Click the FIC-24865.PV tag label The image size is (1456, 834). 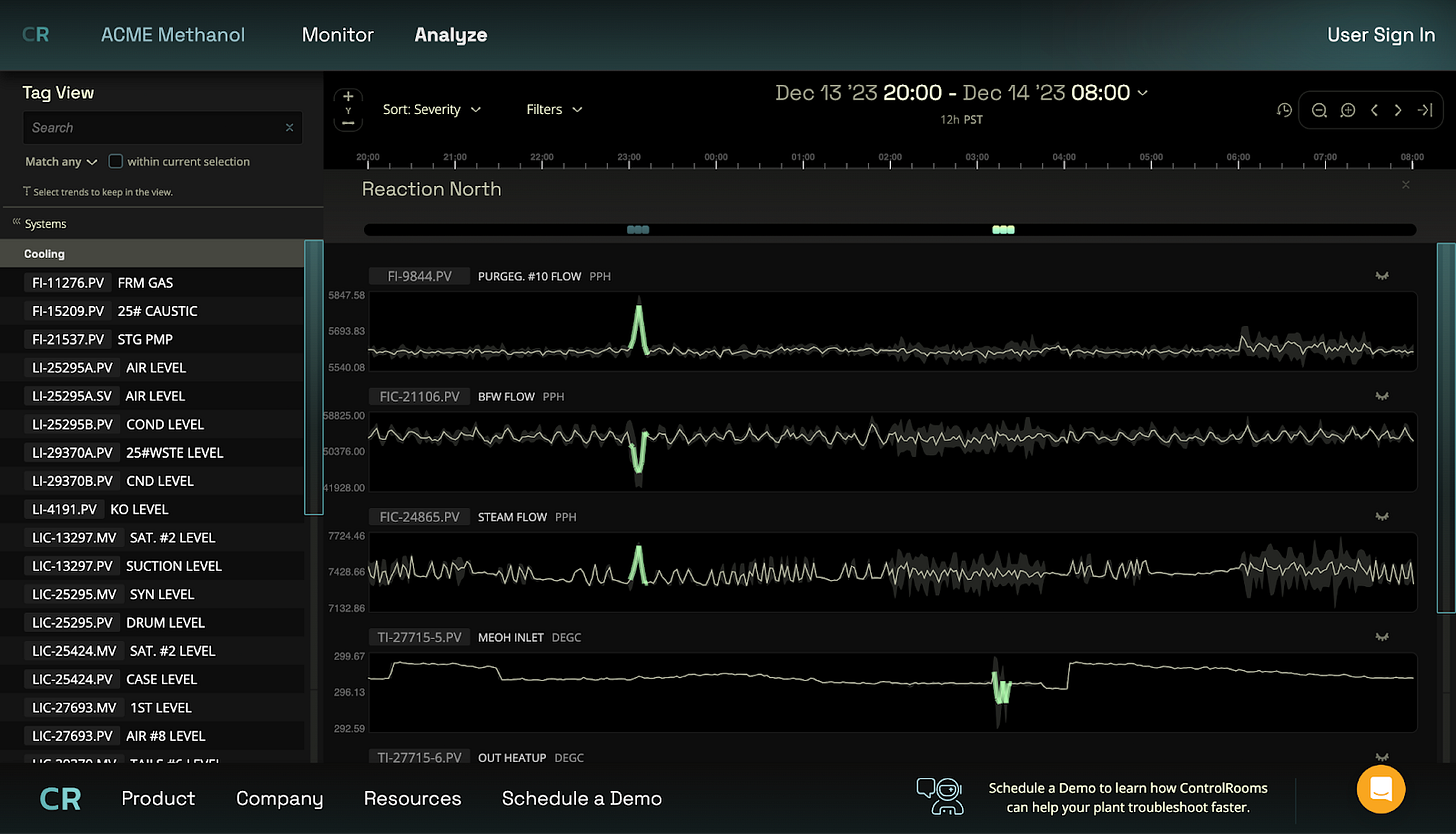[419, 517]
